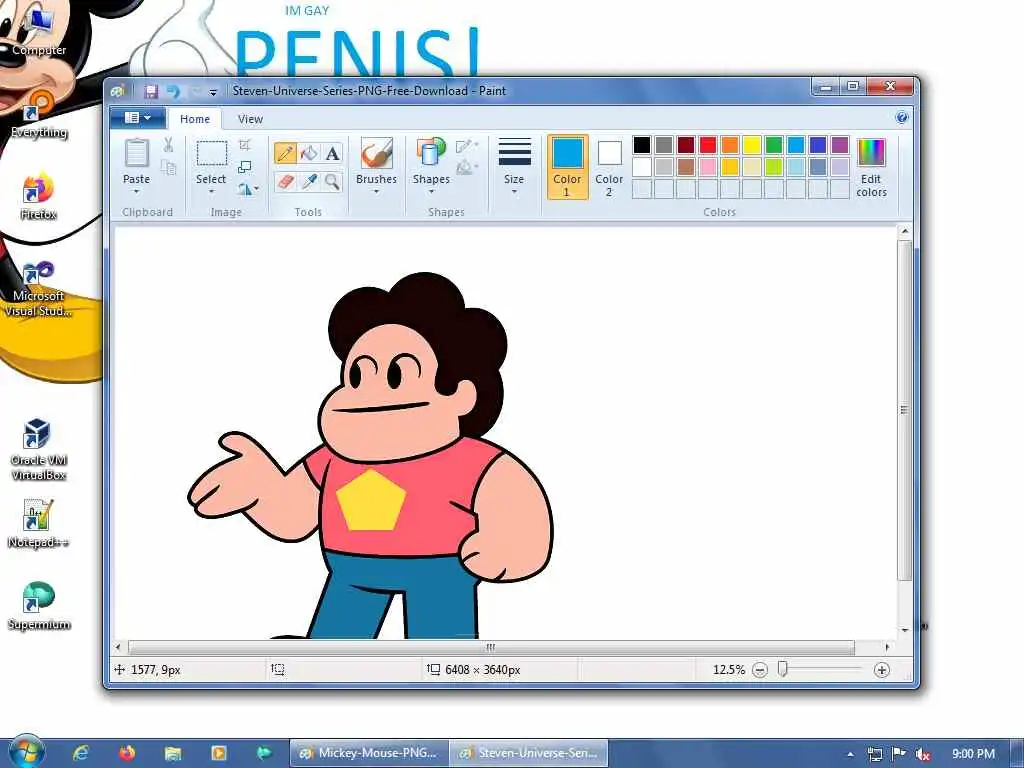Expand Paste dropdown arrow

136,192
